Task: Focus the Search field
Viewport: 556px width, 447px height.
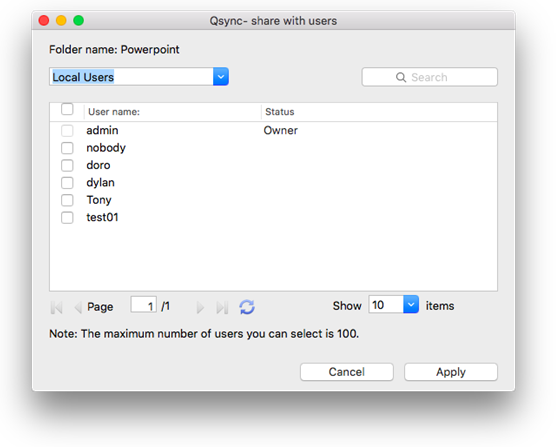Action: [429, 77]
